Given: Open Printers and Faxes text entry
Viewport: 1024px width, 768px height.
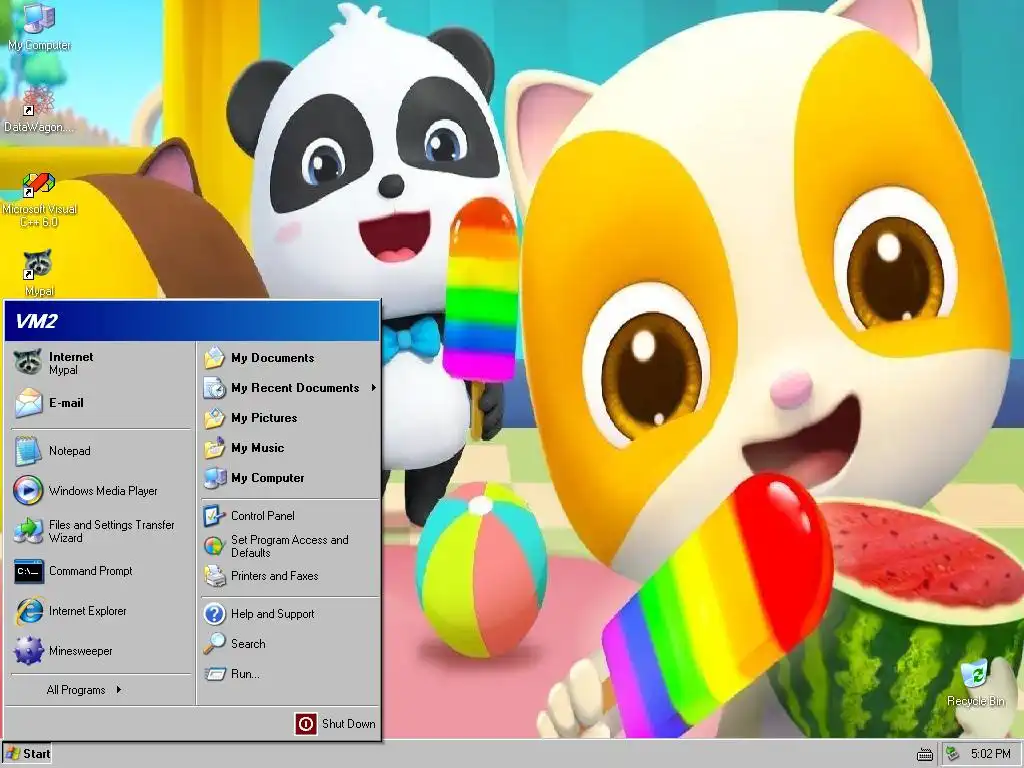Looking at the screenshot, I should click(x=274, y=576).
